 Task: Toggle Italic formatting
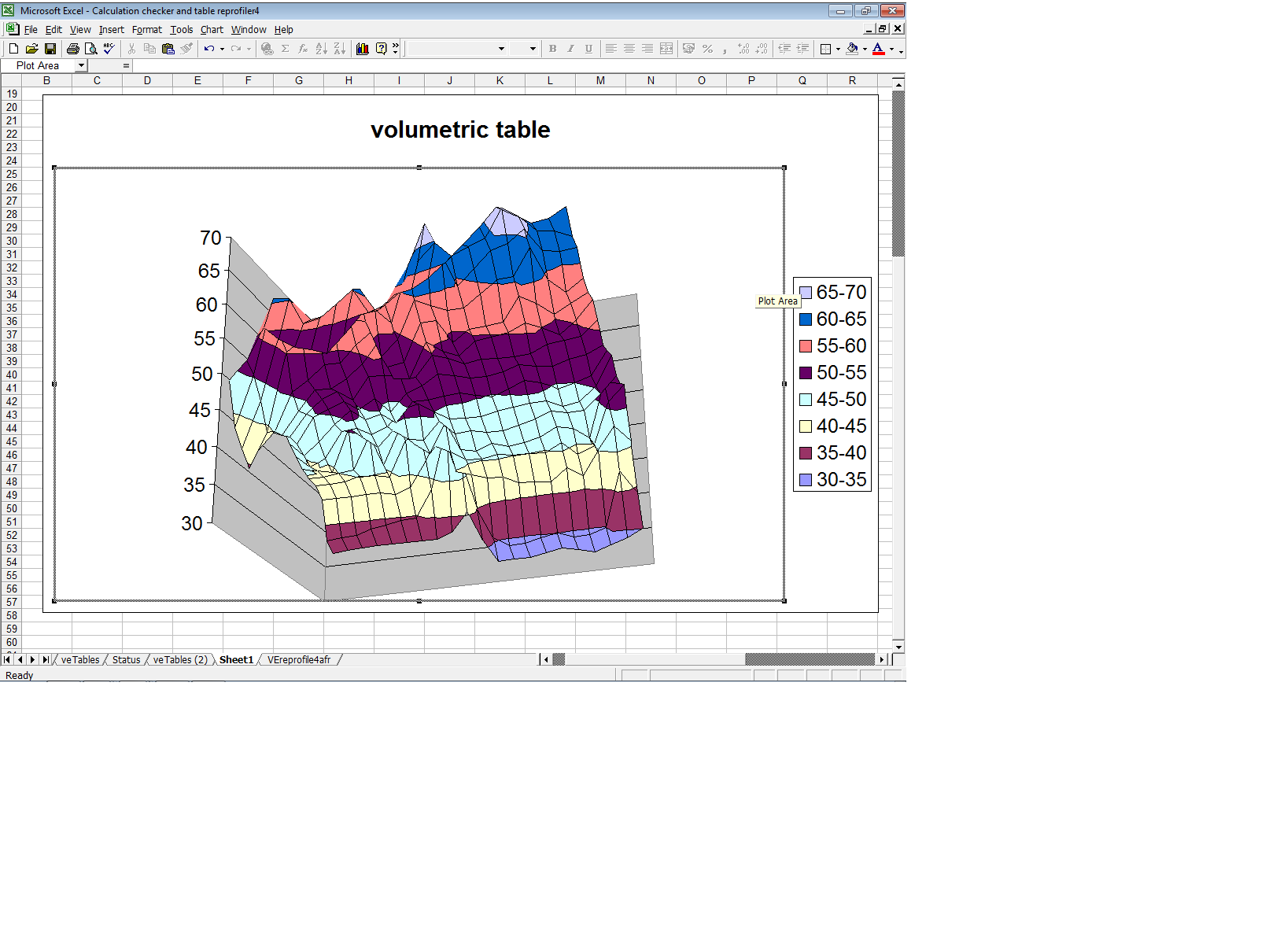pyautogui.click(x=571, y=49)
